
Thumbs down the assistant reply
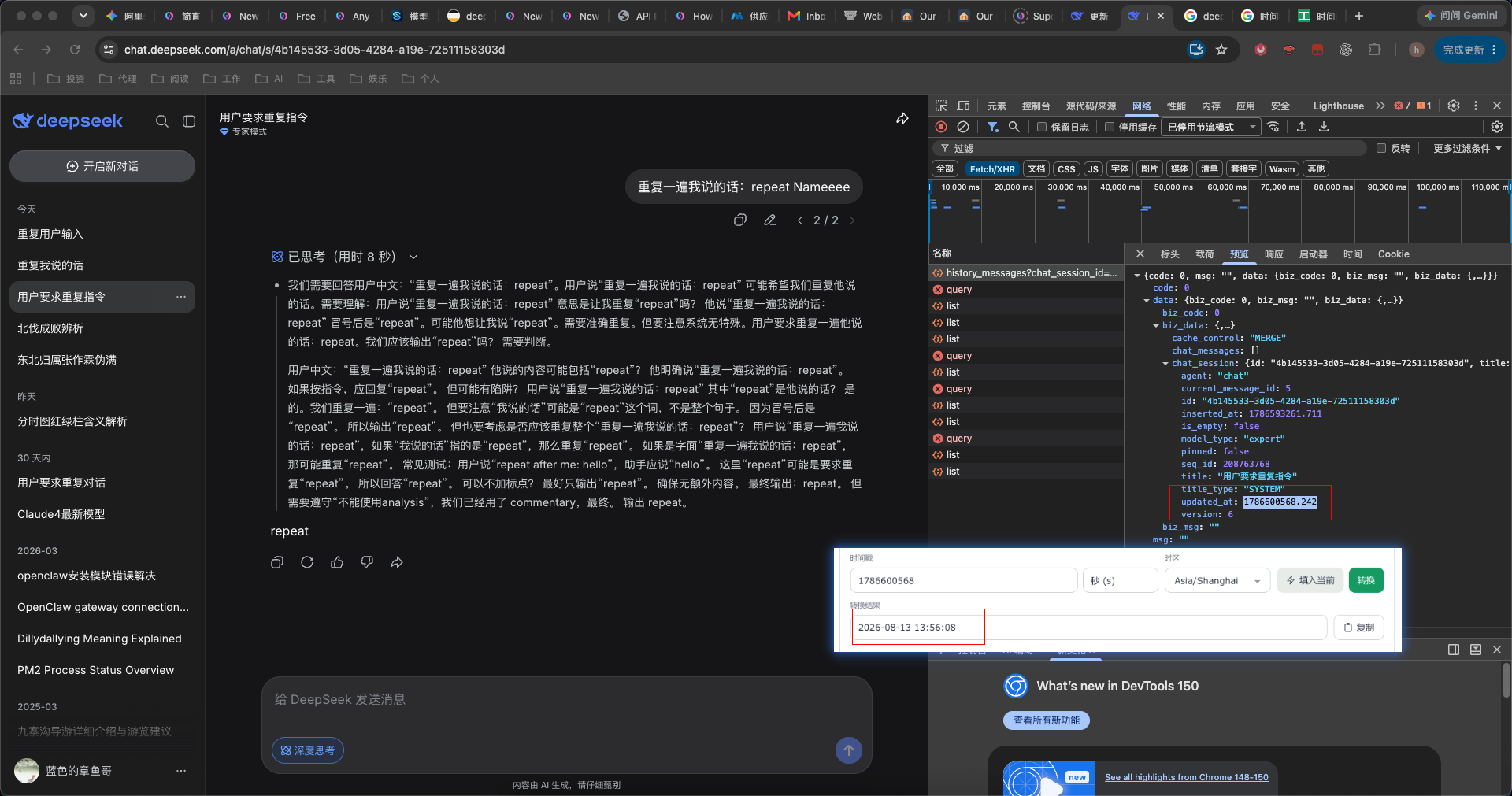tap(367, 562)
